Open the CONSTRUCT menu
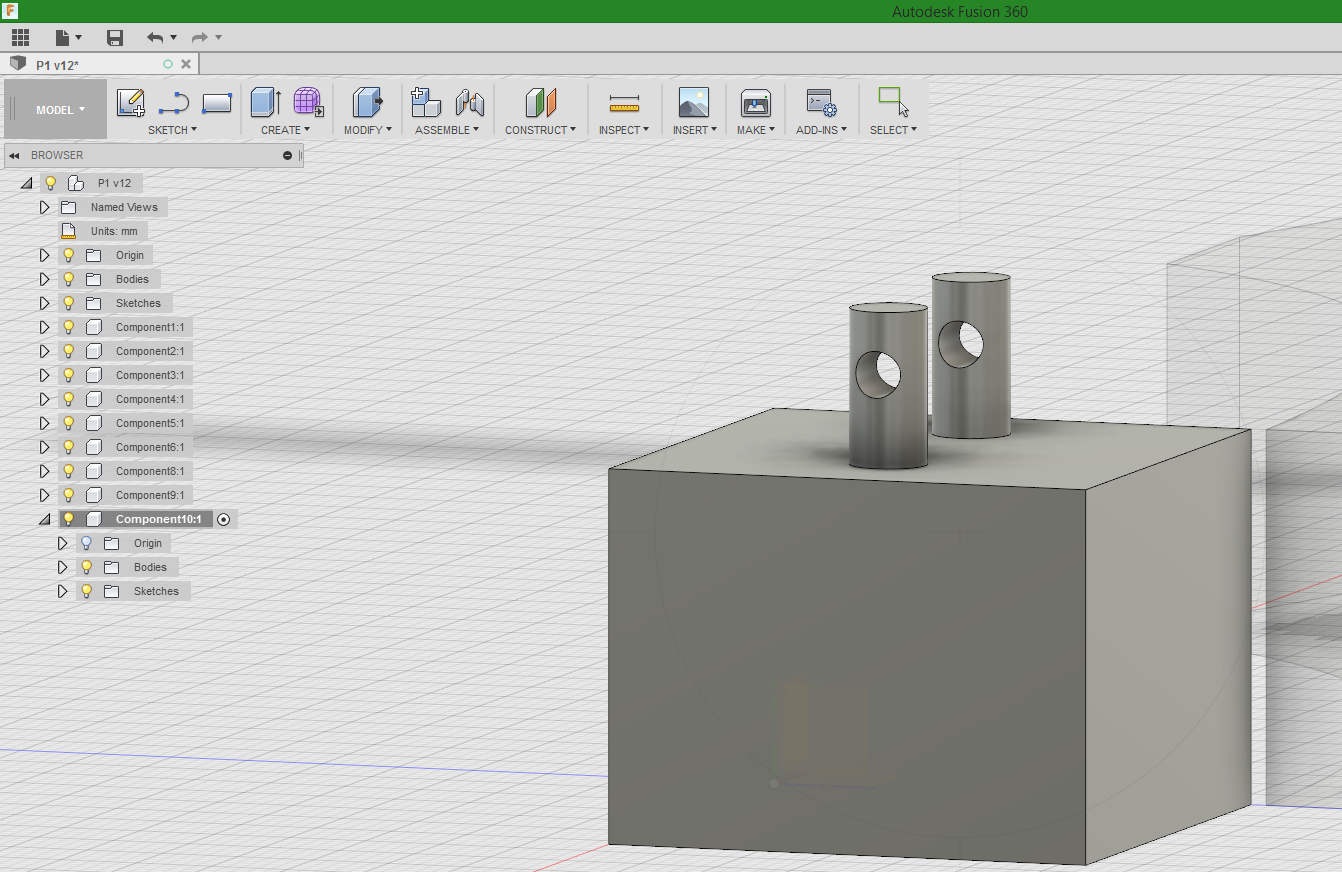The width and height of the screenshot is (1342, 872). pos(540,130)
